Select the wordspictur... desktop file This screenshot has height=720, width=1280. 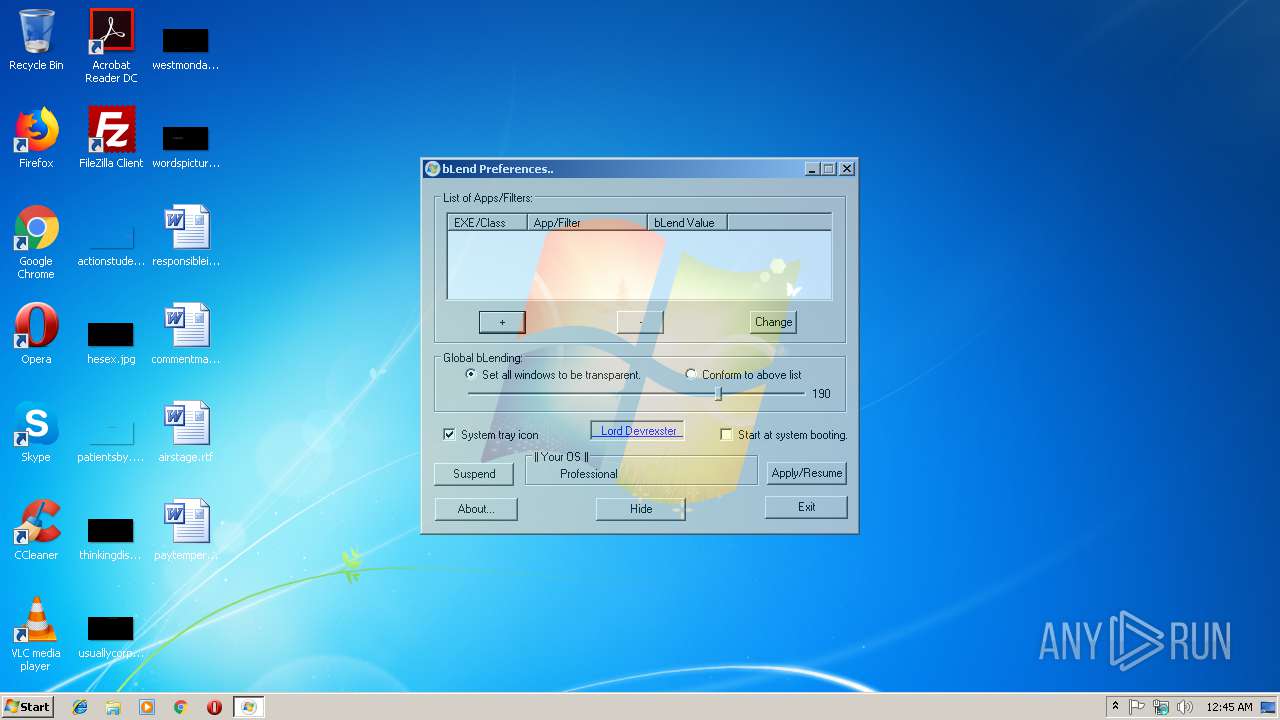point(186,146)
